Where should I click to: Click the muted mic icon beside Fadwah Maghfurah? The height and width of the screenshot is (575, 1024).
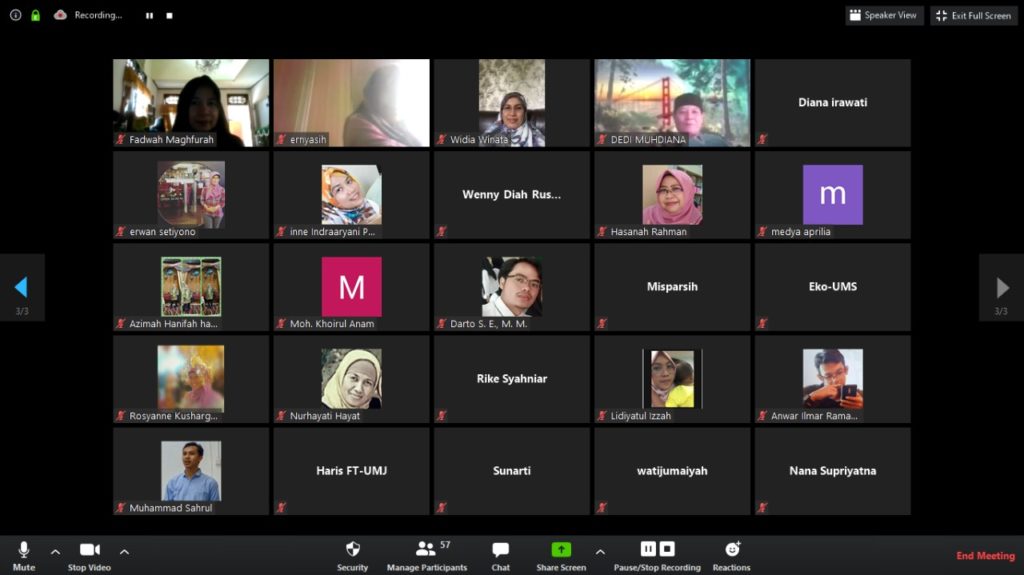pyautogui.click(x=120, y=139)
